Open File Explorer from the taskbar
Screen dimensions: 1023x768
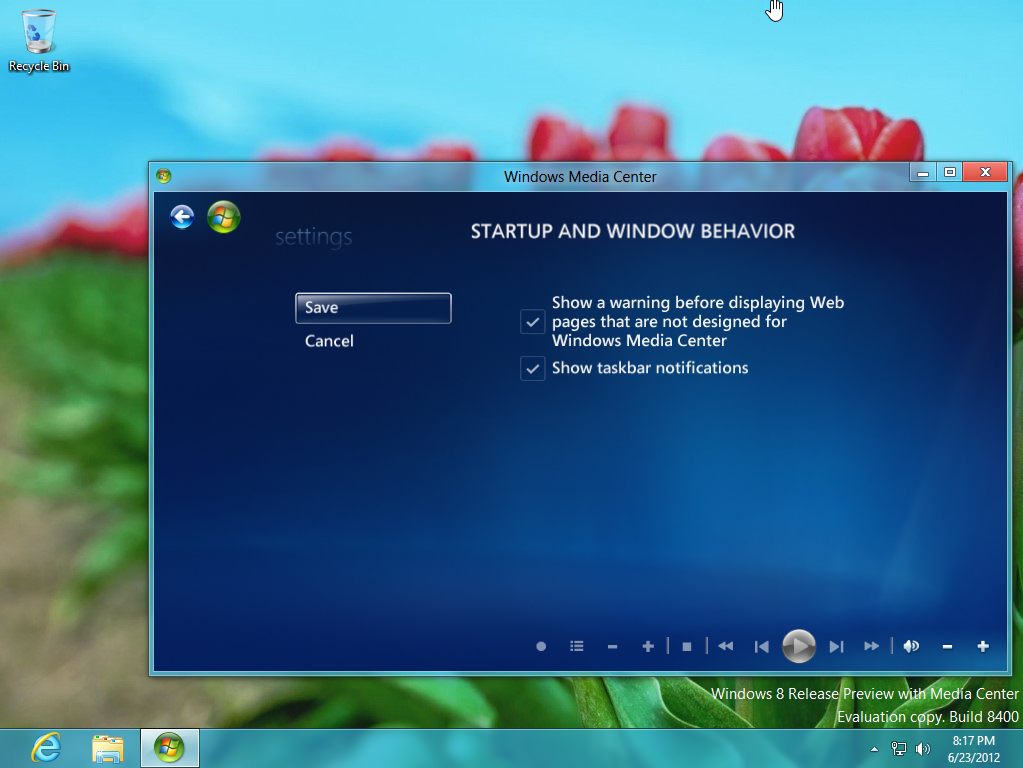pyautogui.click(x=108, y=748)
